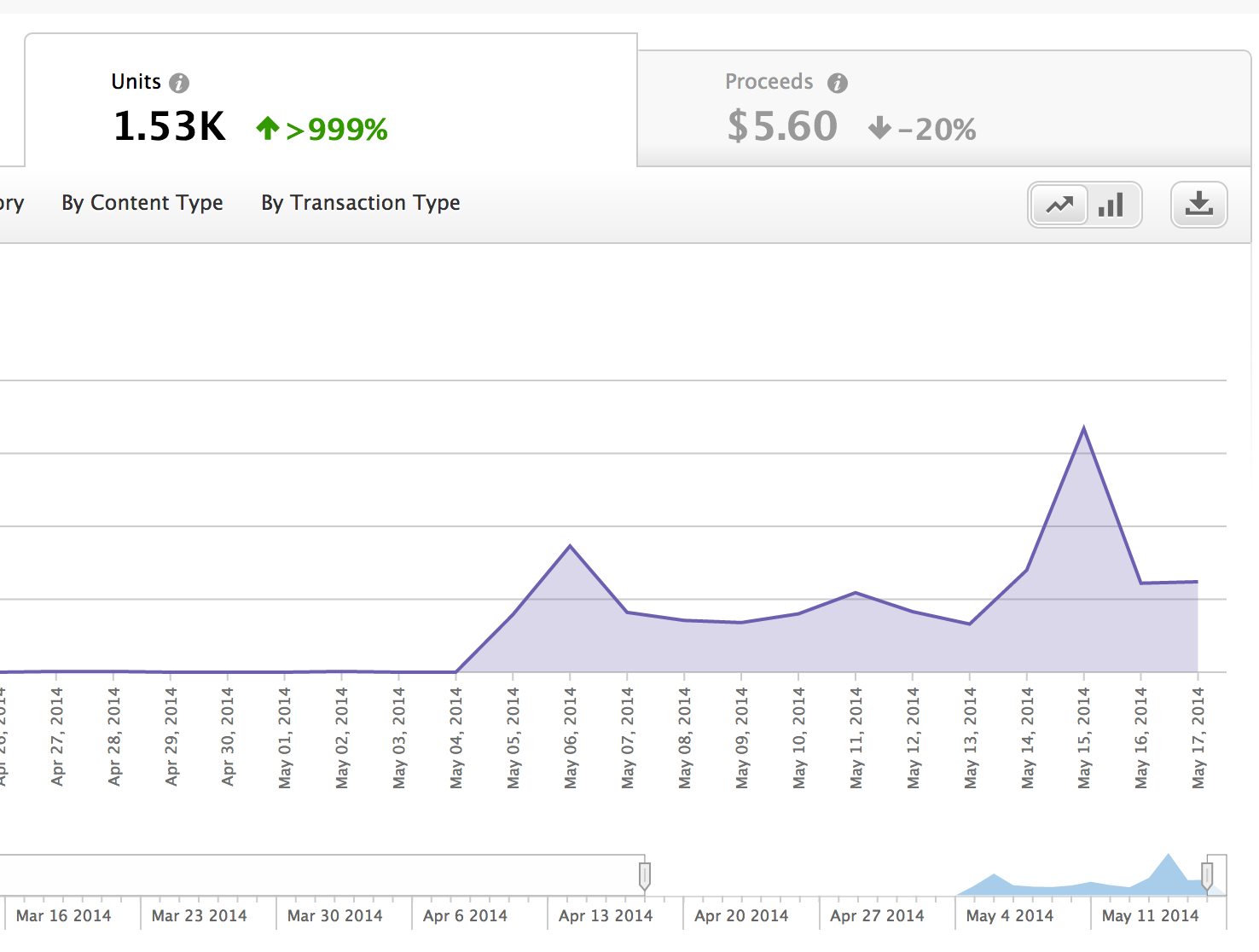Click the left range slider handle
Image resolution: width=1259 pixels, height=952 pixels.
[x=645, y=875]
